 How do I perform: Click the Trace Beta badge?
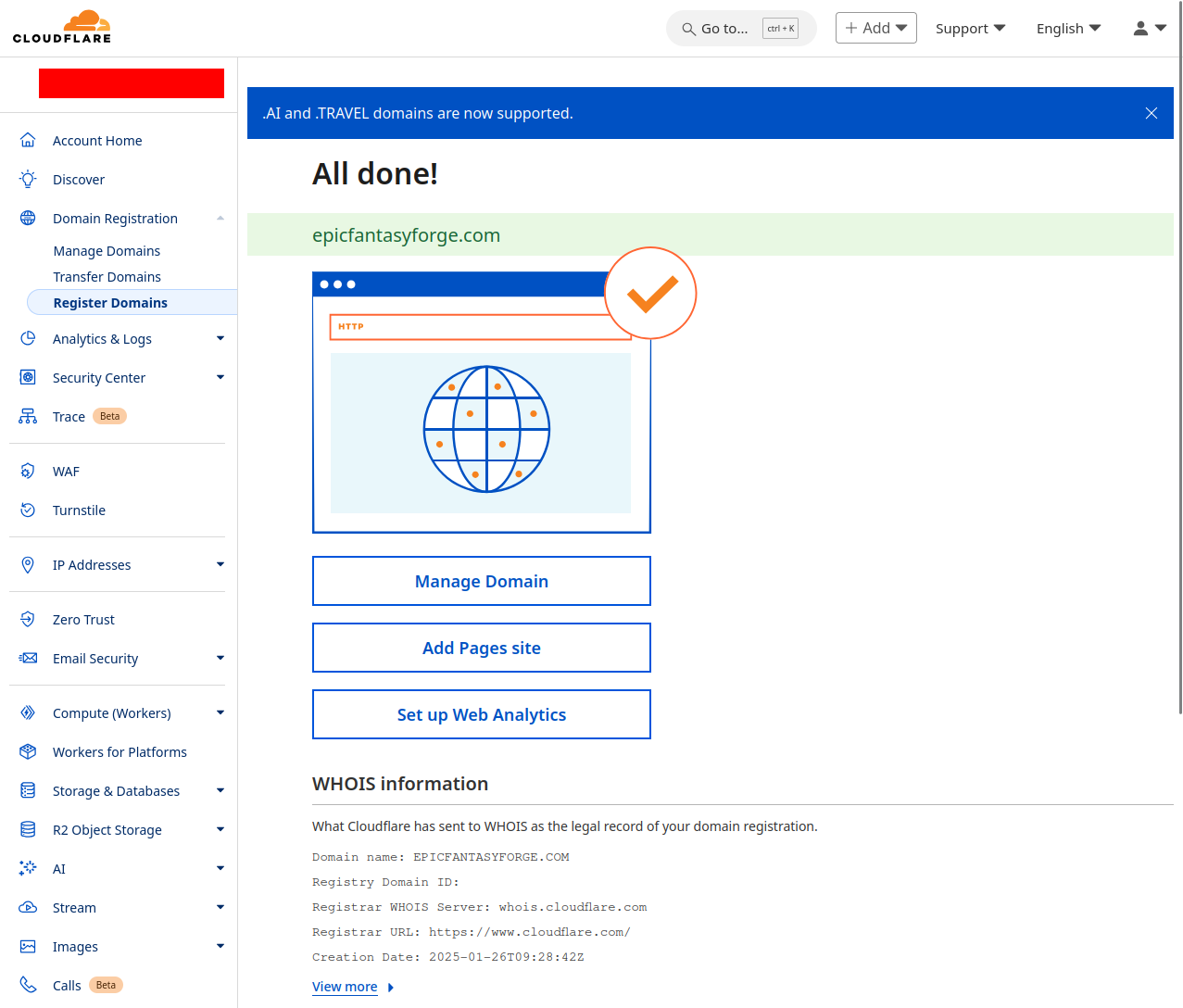109,416
